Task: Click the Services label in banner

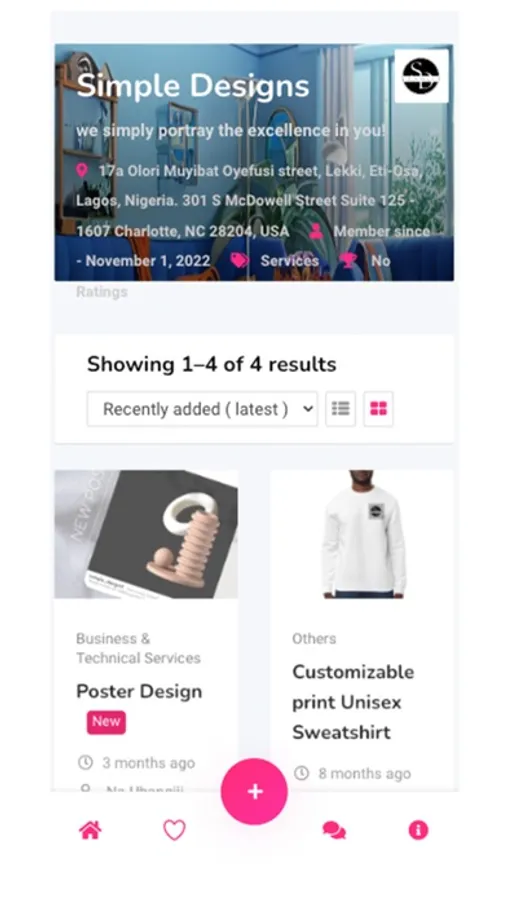Action: click(x=289, y=261)
